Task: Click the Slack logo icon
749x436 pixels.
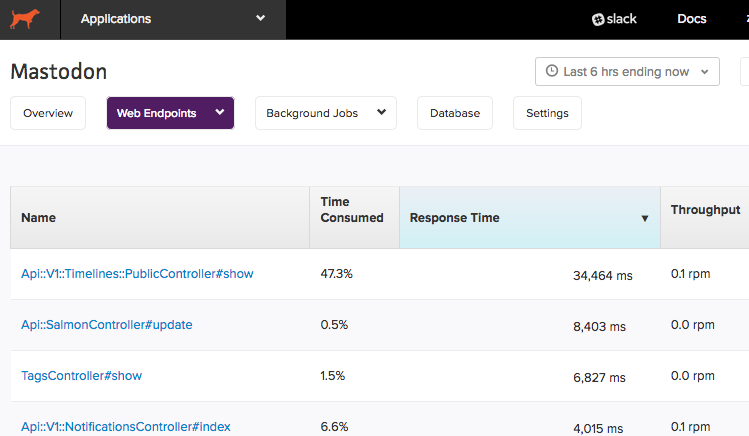Action: pos(598,20)
